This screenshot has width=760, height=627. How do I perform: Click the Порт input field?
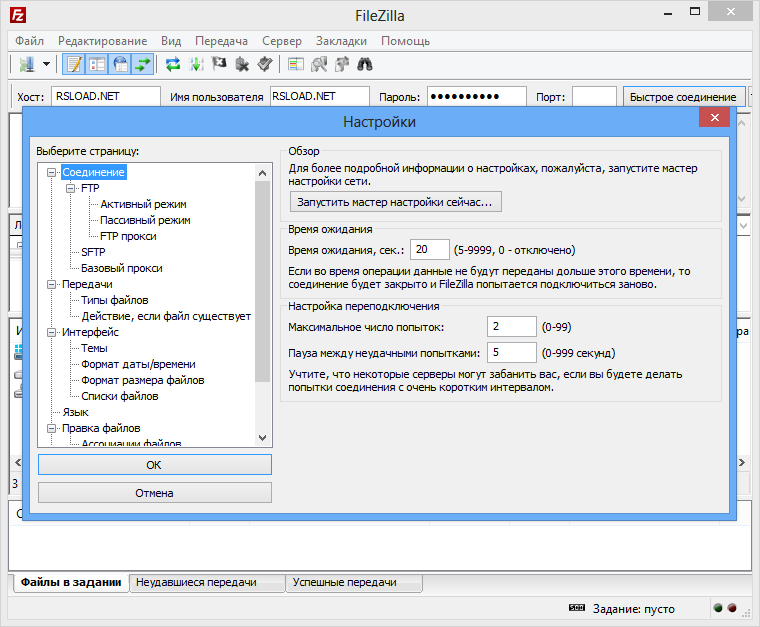click(x=594, y=96)
